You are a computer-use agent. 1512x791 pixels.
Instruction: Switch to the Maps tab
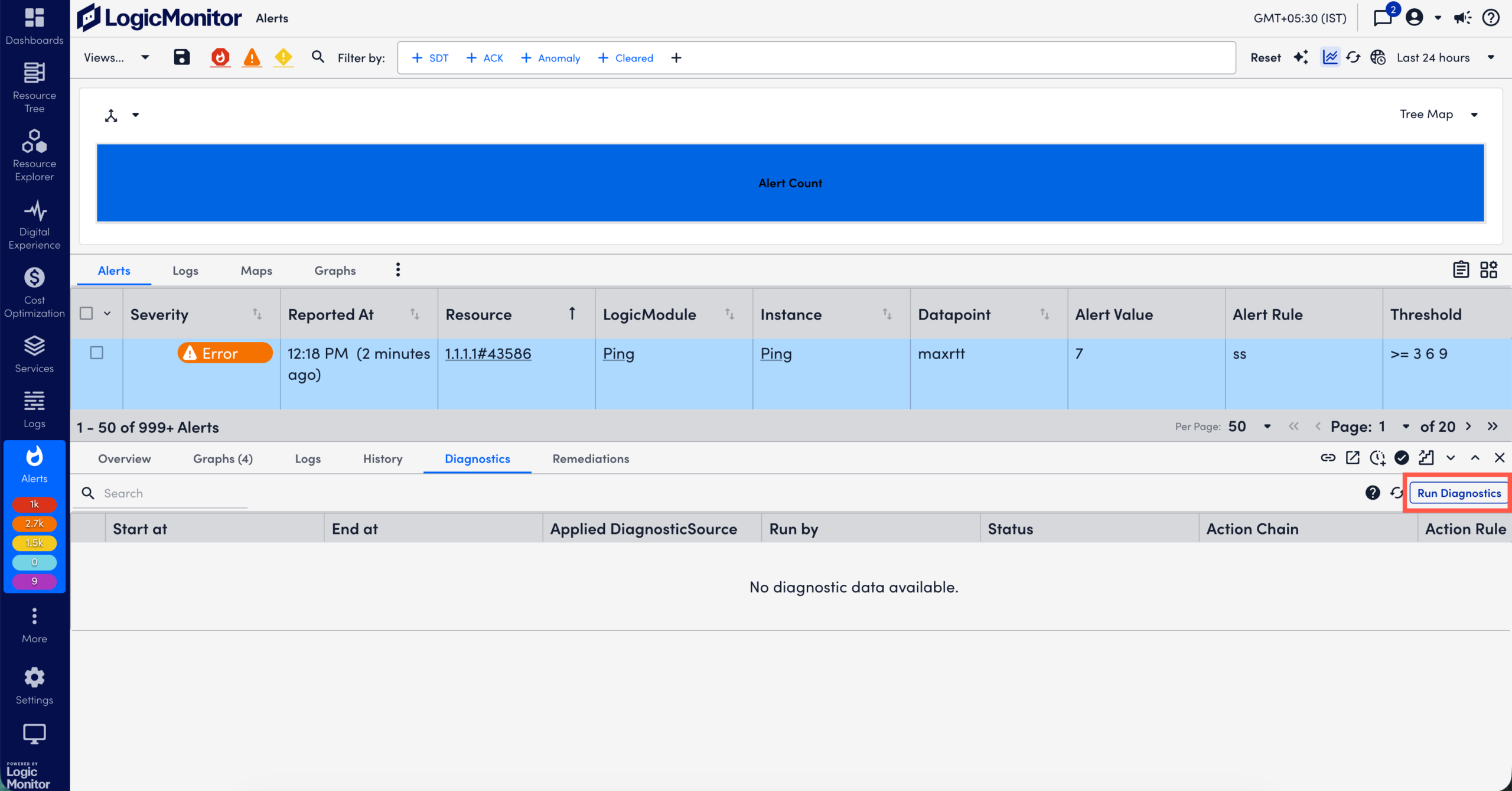[256, 271]
